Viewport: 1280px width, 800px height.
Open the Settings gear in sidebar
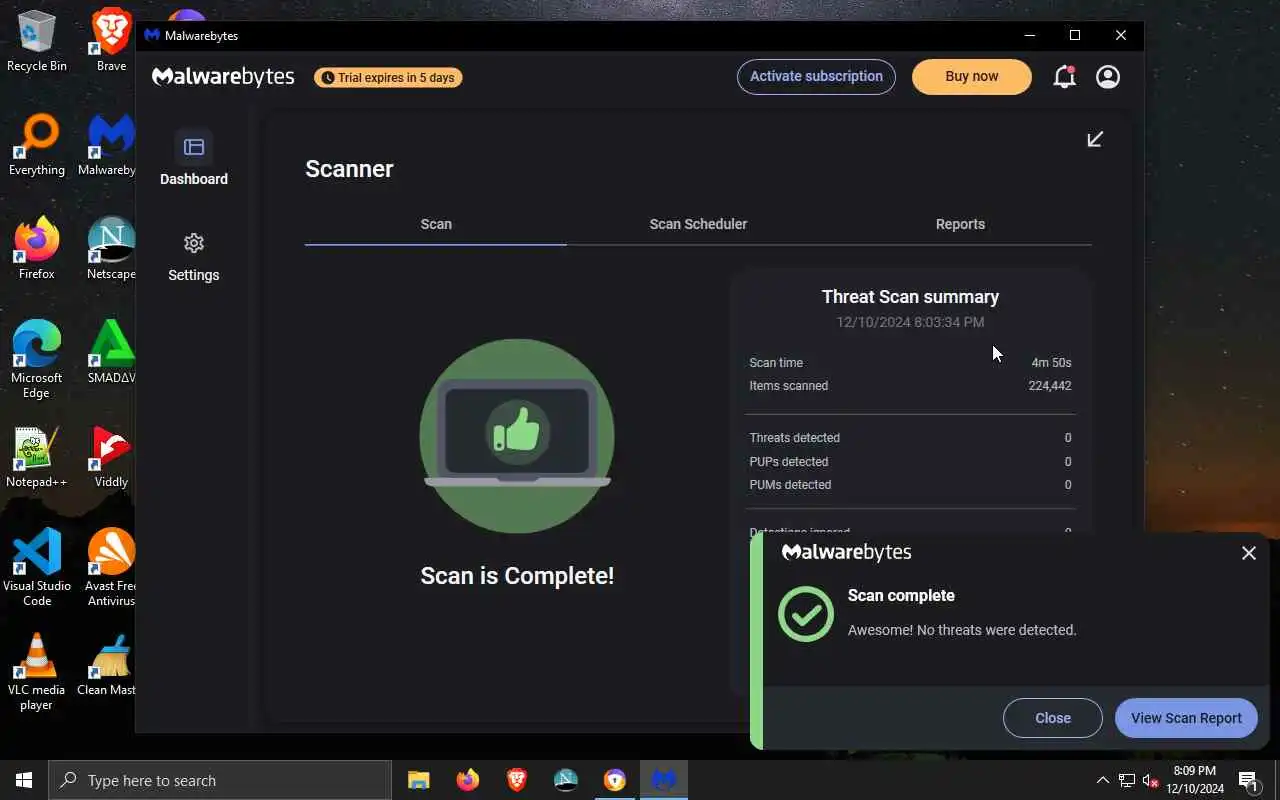click(194, 243)
